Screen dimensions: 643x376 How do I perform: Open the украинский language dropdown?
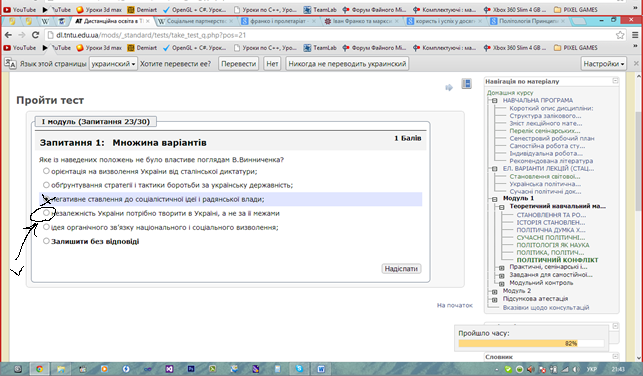pyautogui.click(x=113, y=64)
